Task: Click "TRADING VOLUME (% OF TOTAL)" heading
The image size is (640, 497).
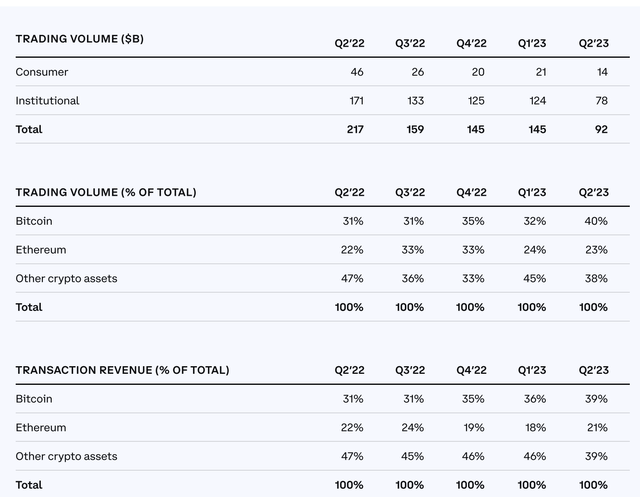Action: pyautogui.click(x=105, y=192)
